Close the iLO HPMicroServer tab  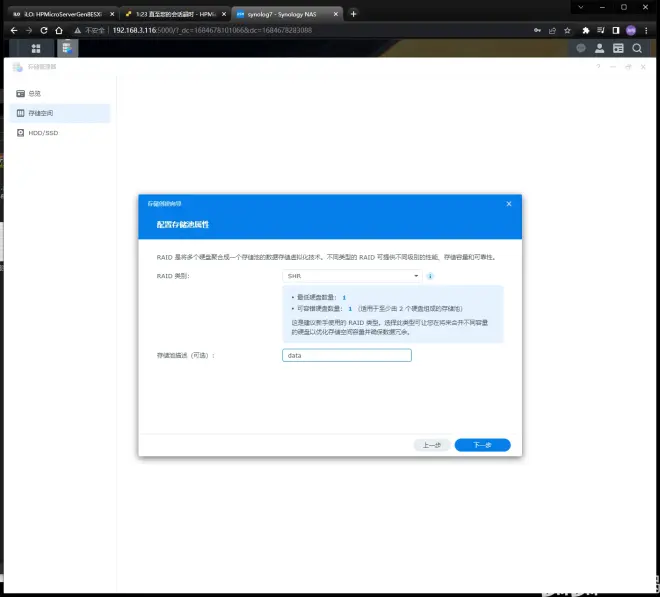click(x=112, y=14)
